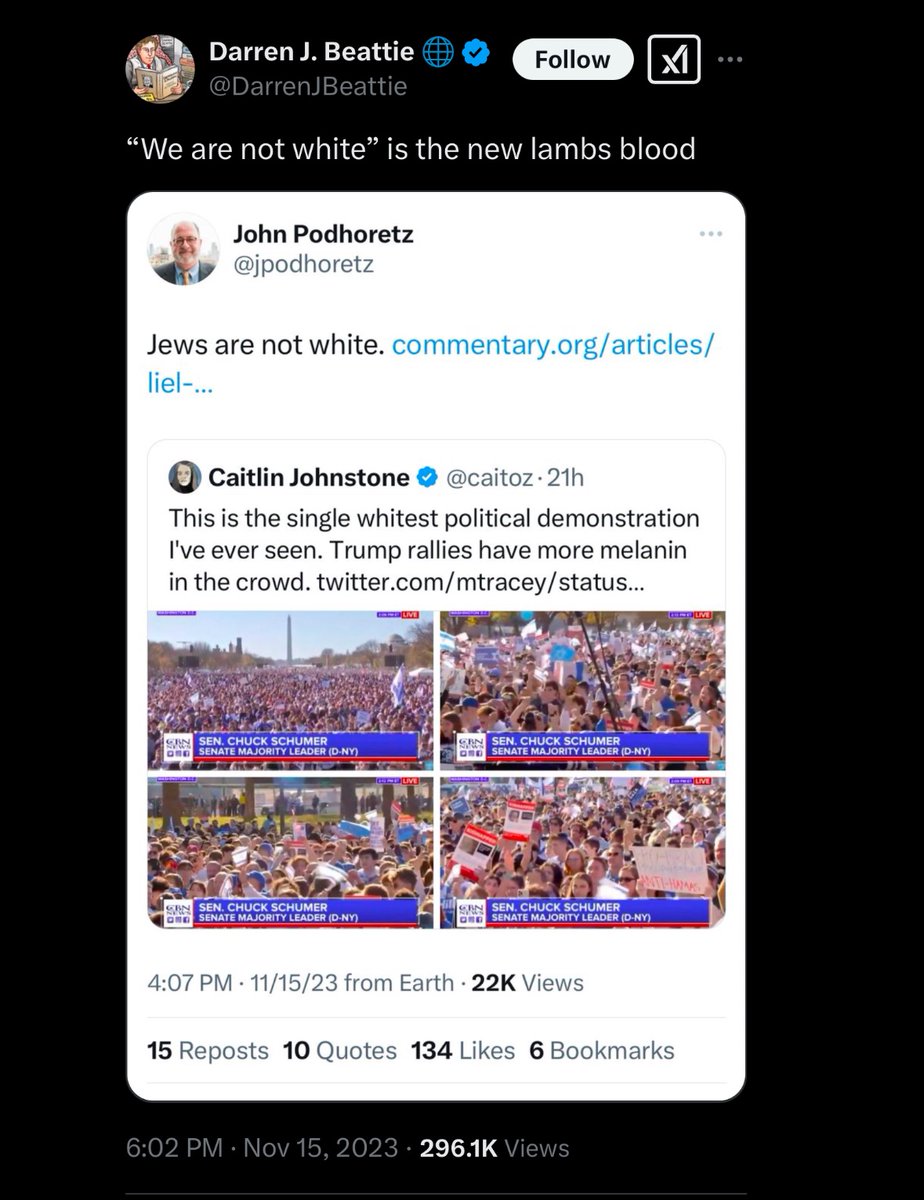924x1200 pixels.
Task: View the 134 Likes list
Action: click(463, 1051)
